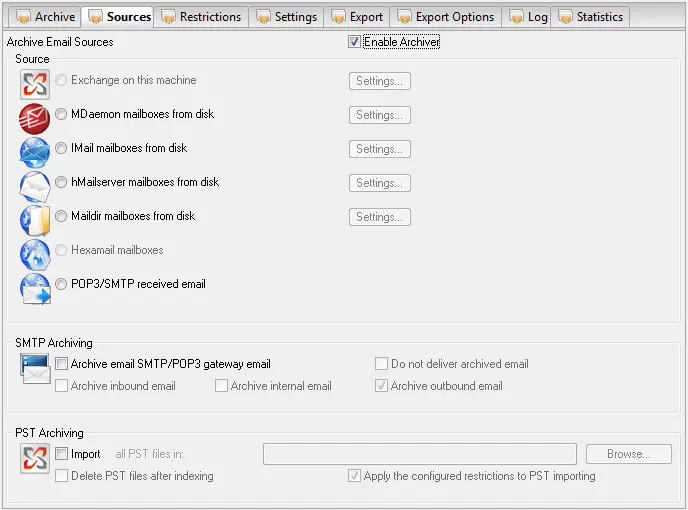Click the hMailserver envelope icon
This screenshot has height=510, width=688.
pyautogui.click(x=35, y=187)
